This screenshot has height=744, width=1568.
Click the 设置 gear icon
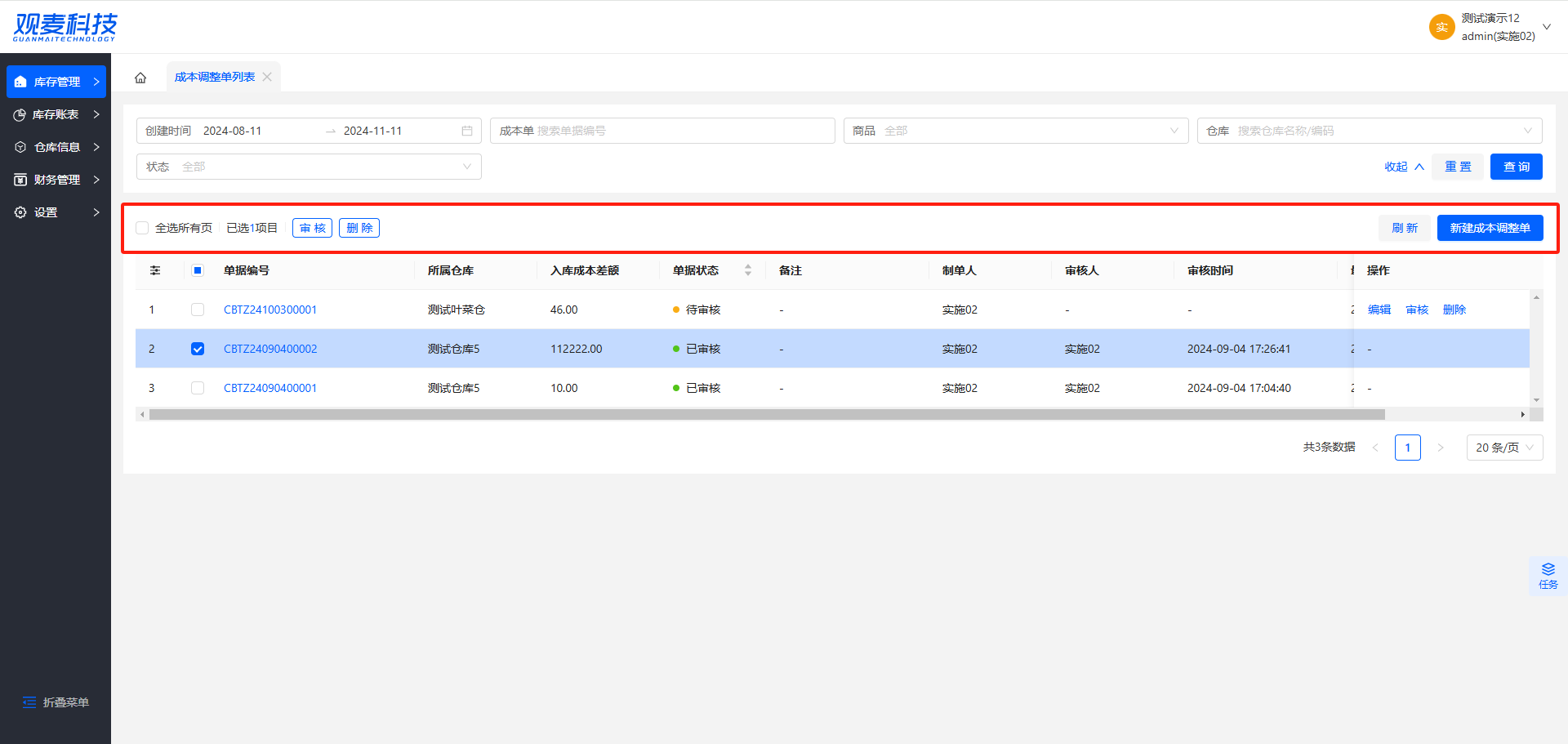[x=20, y=212]
